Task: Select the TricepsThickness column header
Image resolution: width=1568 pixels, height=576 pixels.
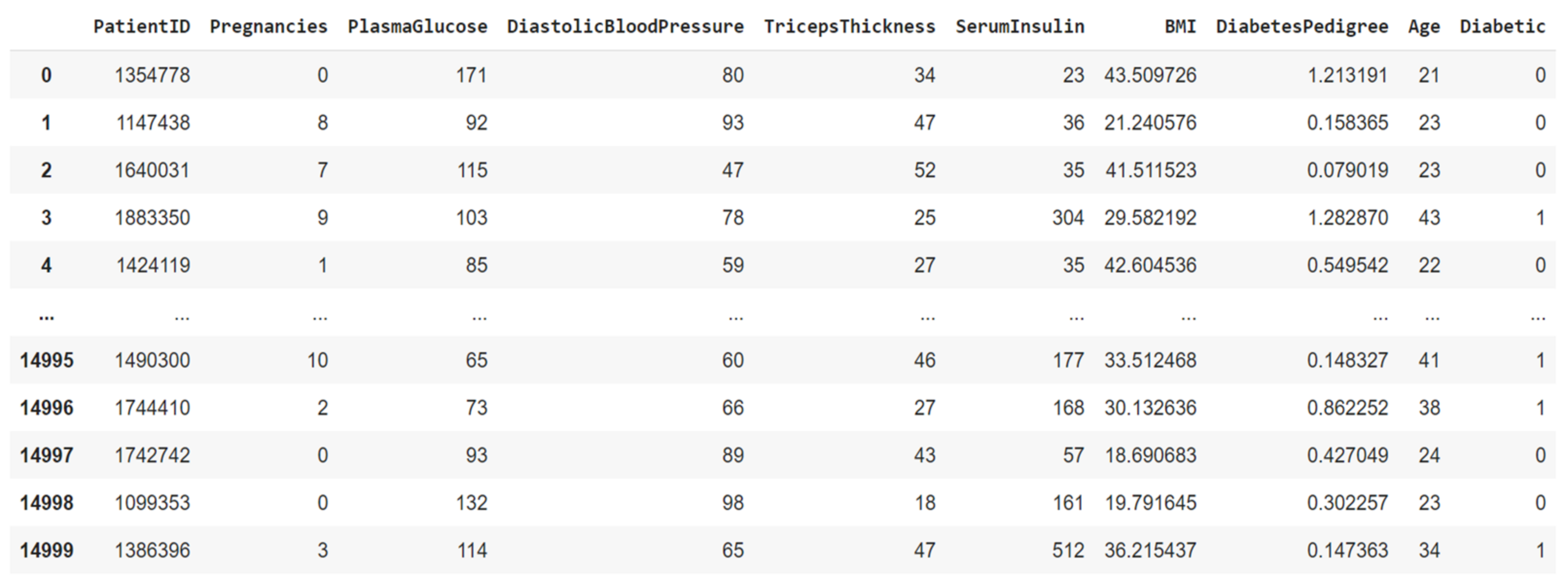Action: point(849,26)
